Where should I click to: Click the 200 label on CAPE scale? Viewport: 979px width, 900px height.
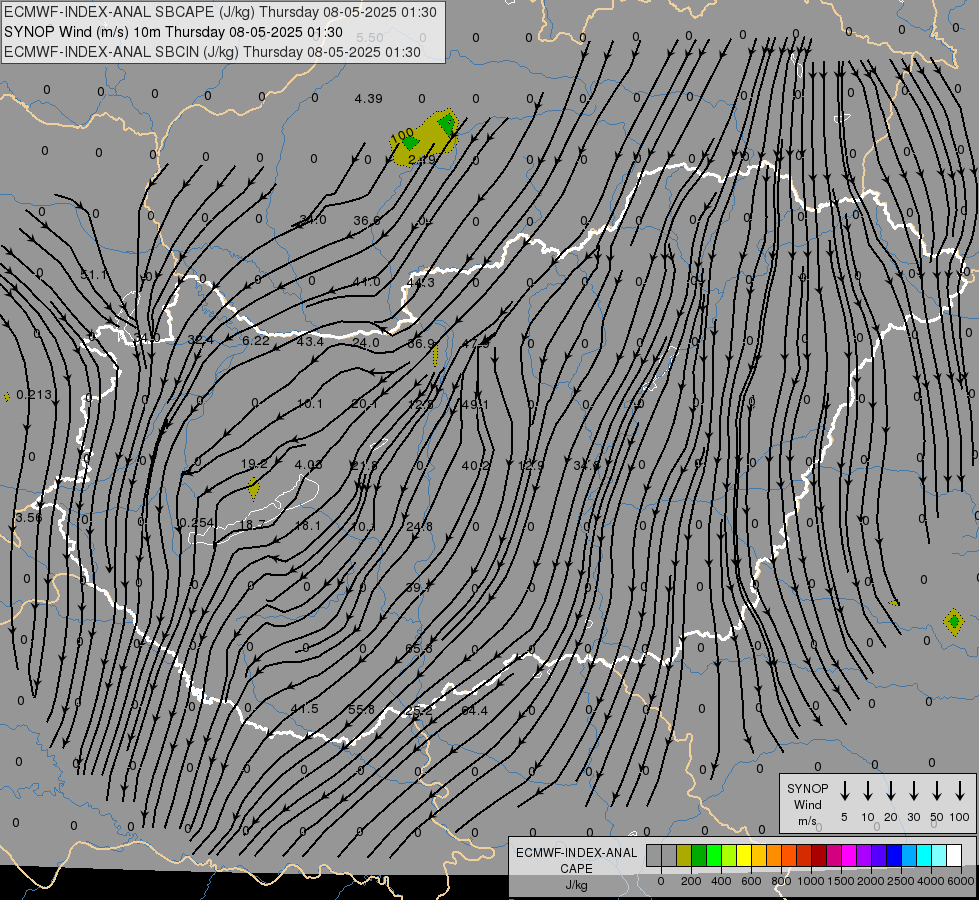click(x=691, y=881)
